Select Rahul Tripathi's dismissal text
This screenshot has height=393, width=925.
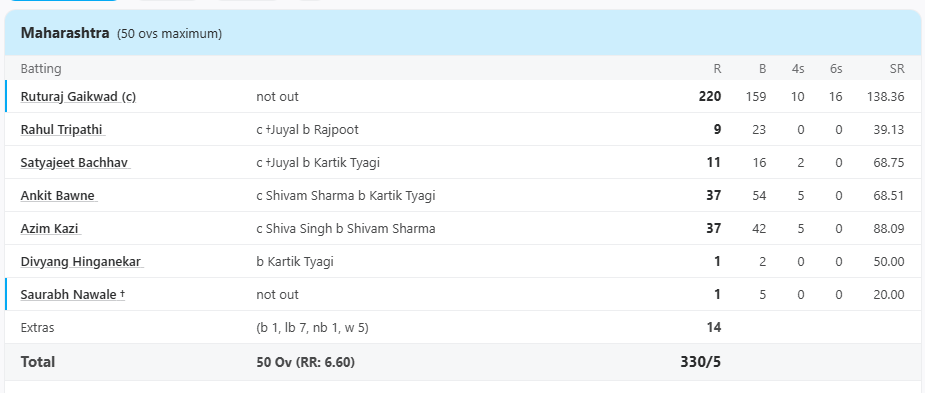tap(307, 129)
